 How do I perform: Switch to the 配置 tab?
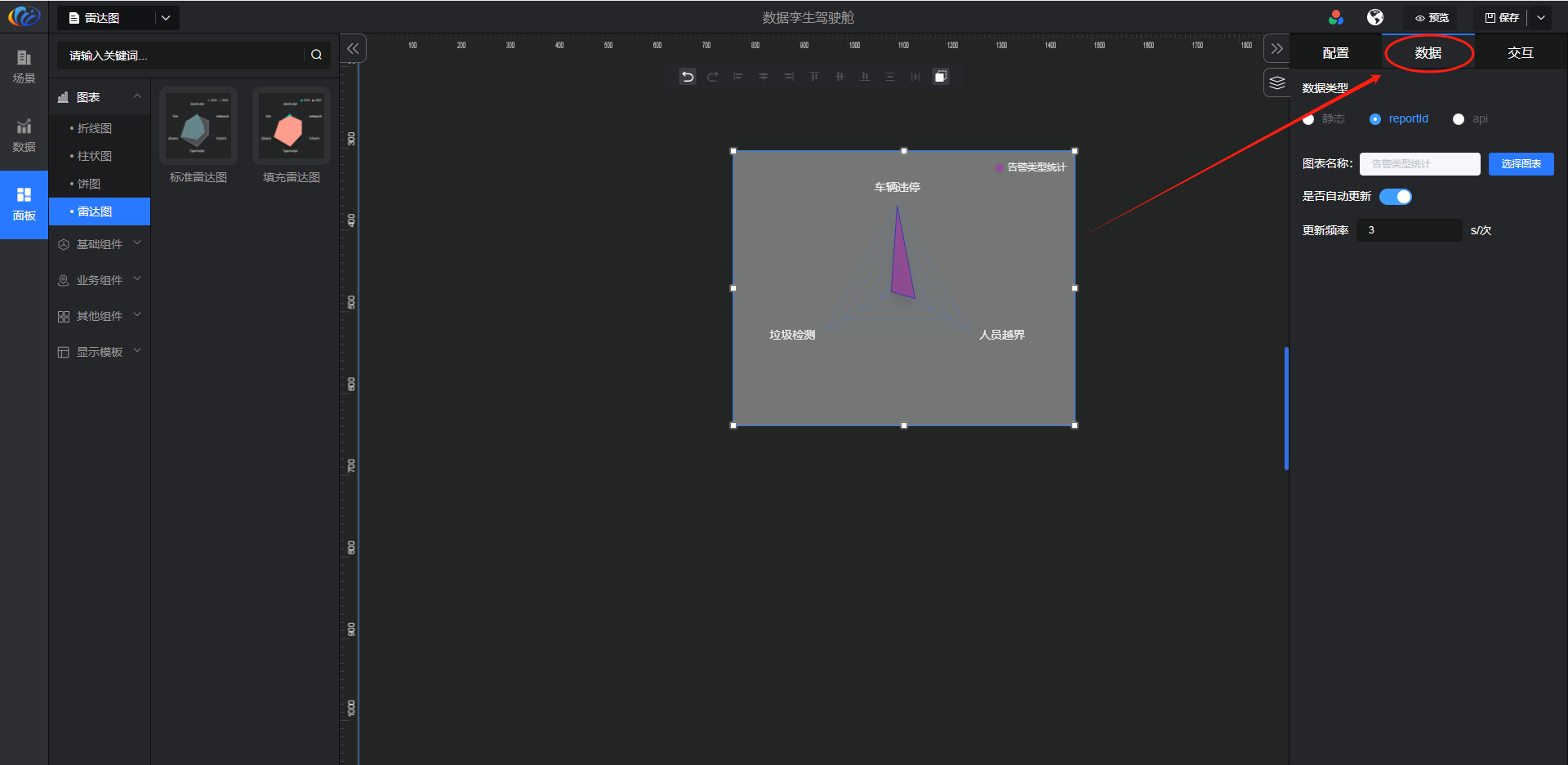pyautogui.click(x=1335, y=53)
